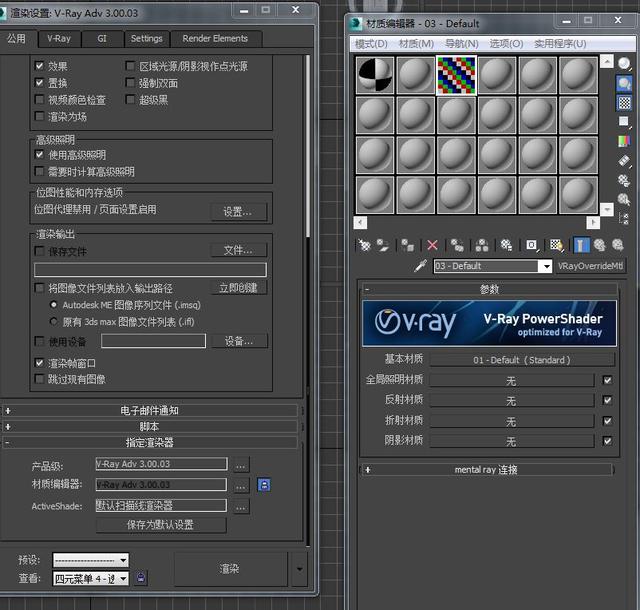Click the Make Material Copy icon
The width and height of the screenshot is (640, 610).
[x=457, y=245]
